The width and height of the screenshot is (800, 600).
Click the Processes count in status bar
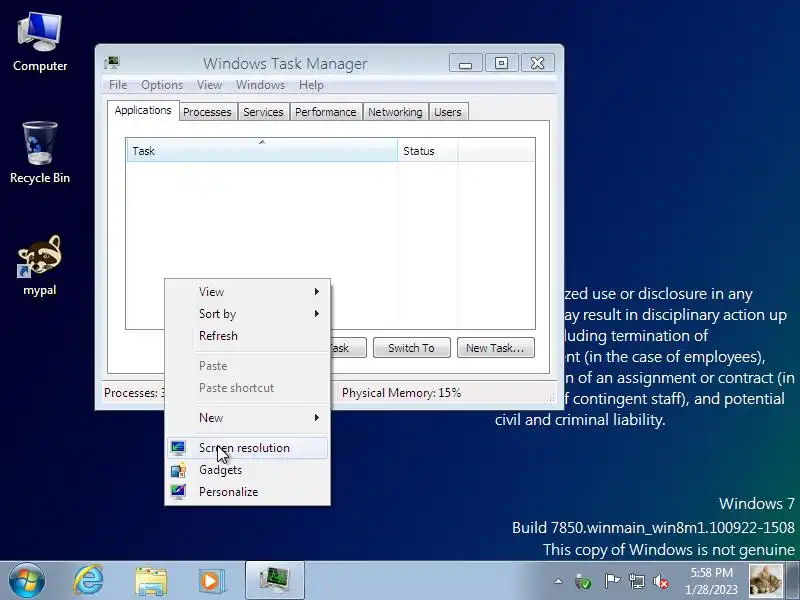tap(134, 393)
